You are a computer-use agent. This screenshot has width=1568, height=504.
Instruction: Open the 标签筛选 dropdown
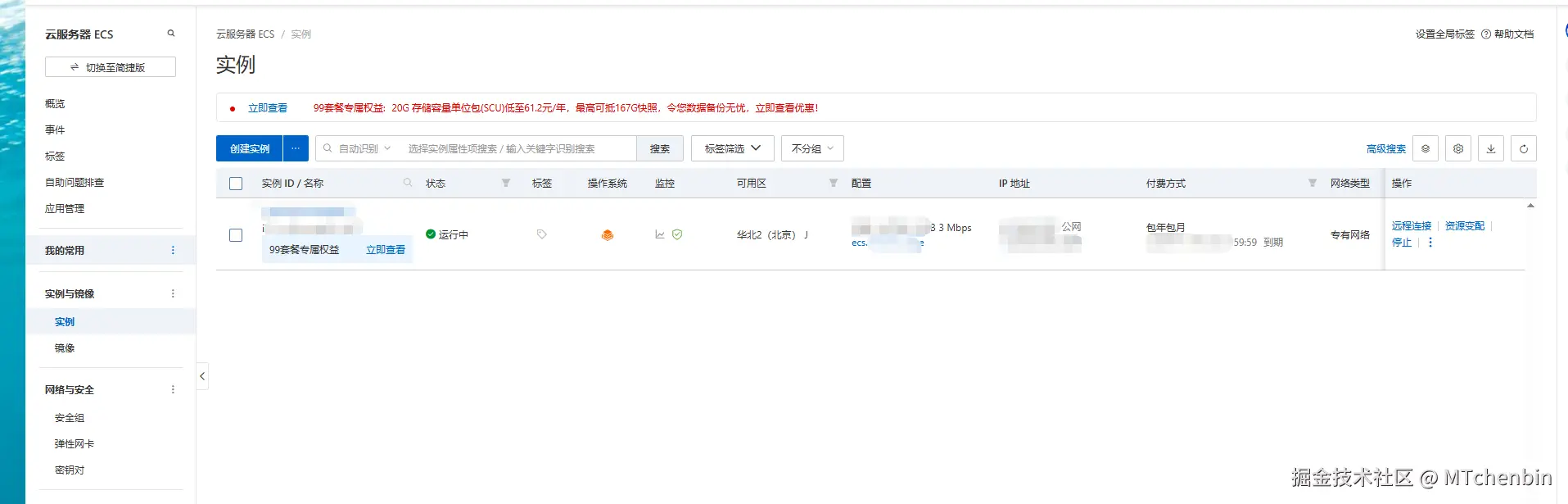[x=732, y=148]
